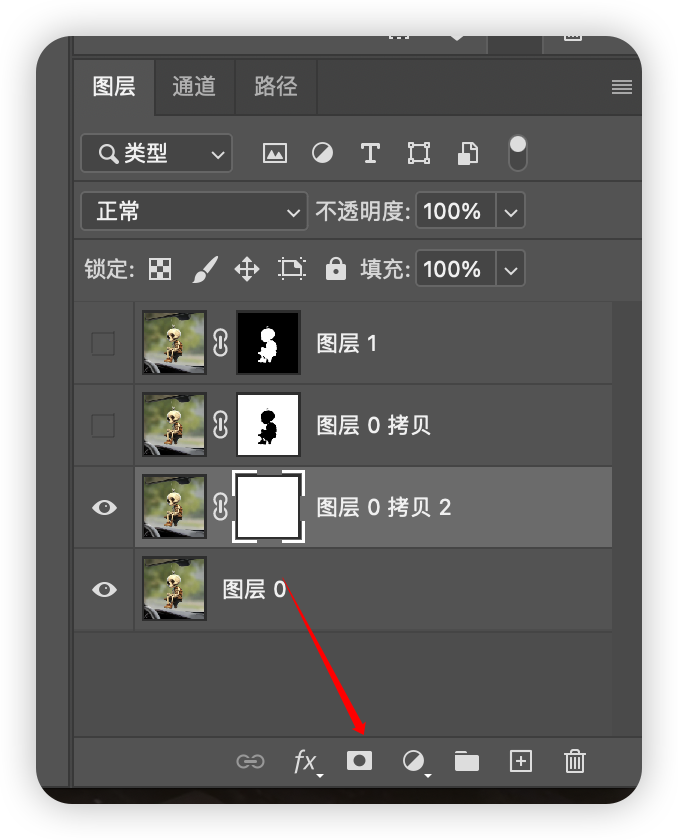This screenshot has height=840, width=678.
Task: Toggle mask link on 图层 1
Action: (x=221, y=343)
